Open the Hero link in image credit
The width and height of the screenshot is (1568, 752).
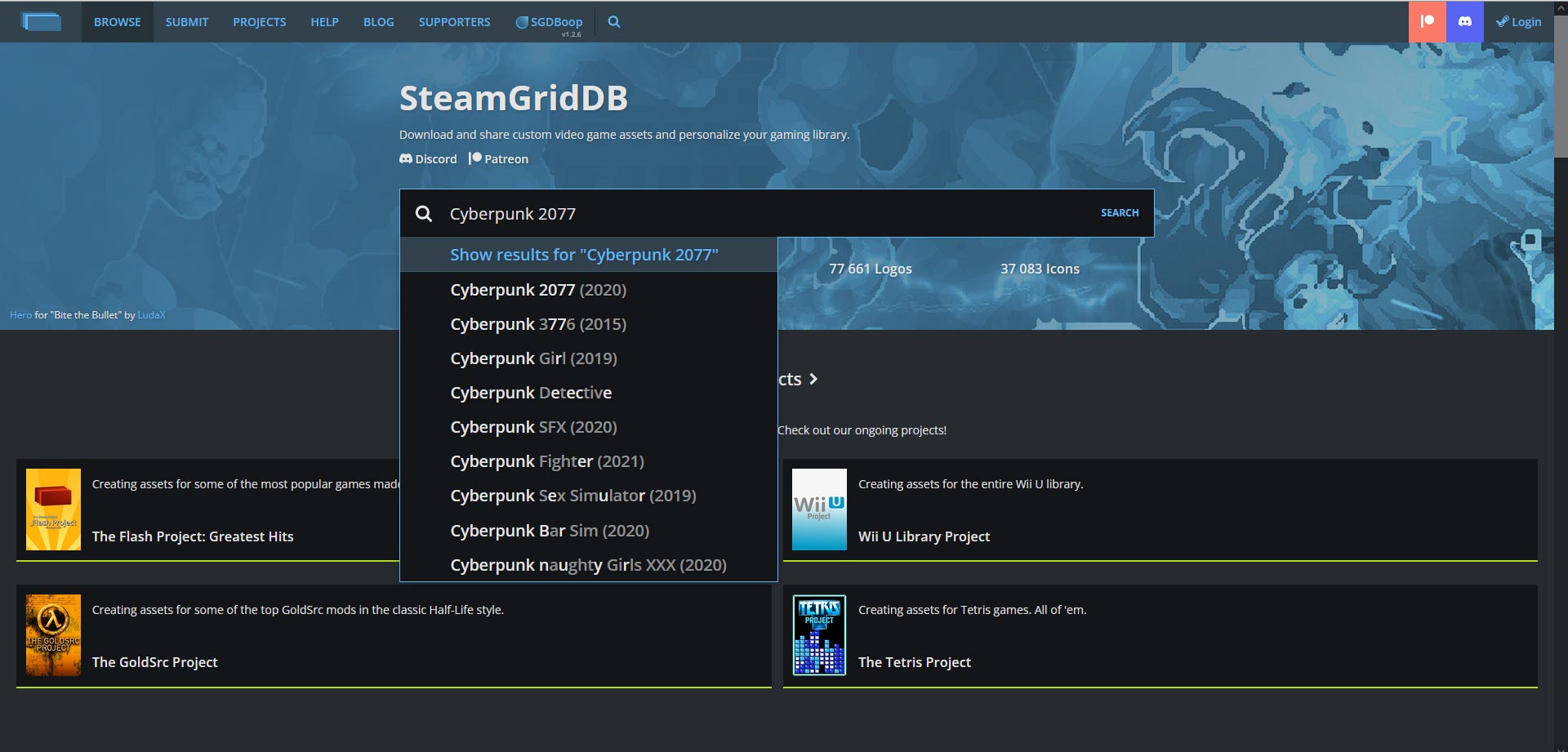[x=21, y=315]
